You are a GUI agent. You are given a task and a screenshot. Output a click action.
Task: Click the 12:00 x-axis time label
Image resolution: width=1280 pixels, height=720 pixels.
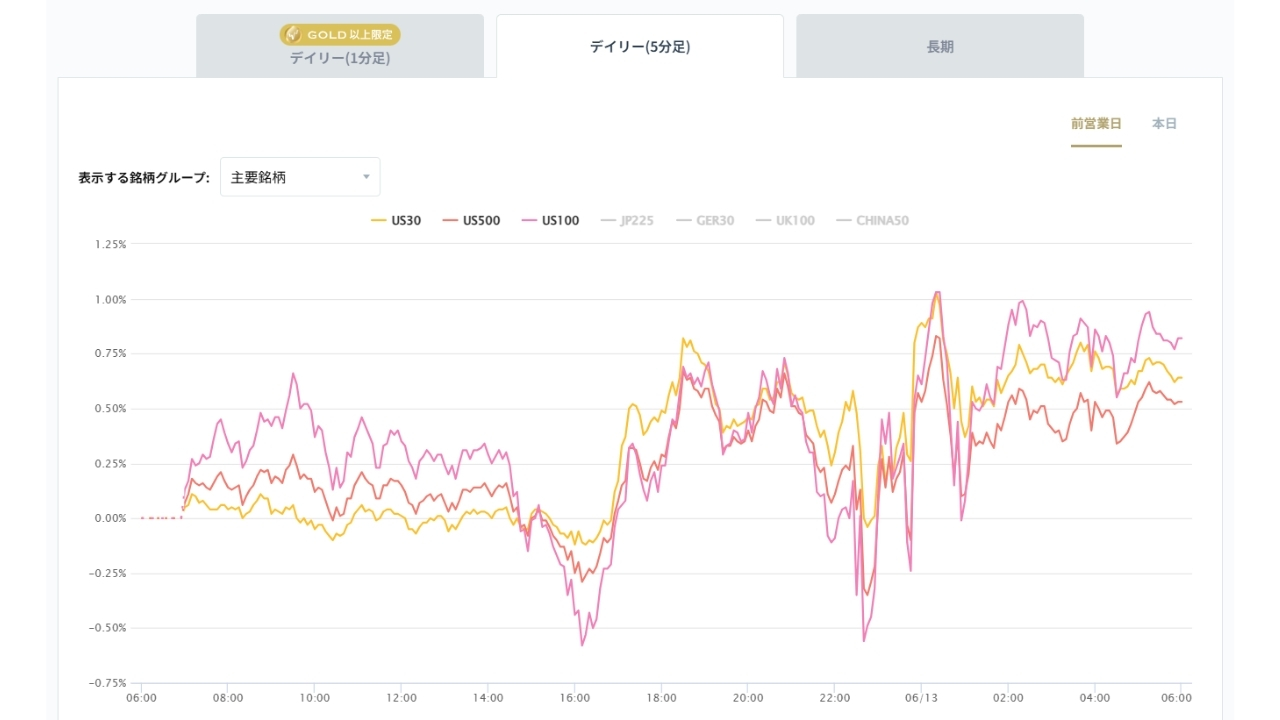pyautogui.click(x=401, y=697)
